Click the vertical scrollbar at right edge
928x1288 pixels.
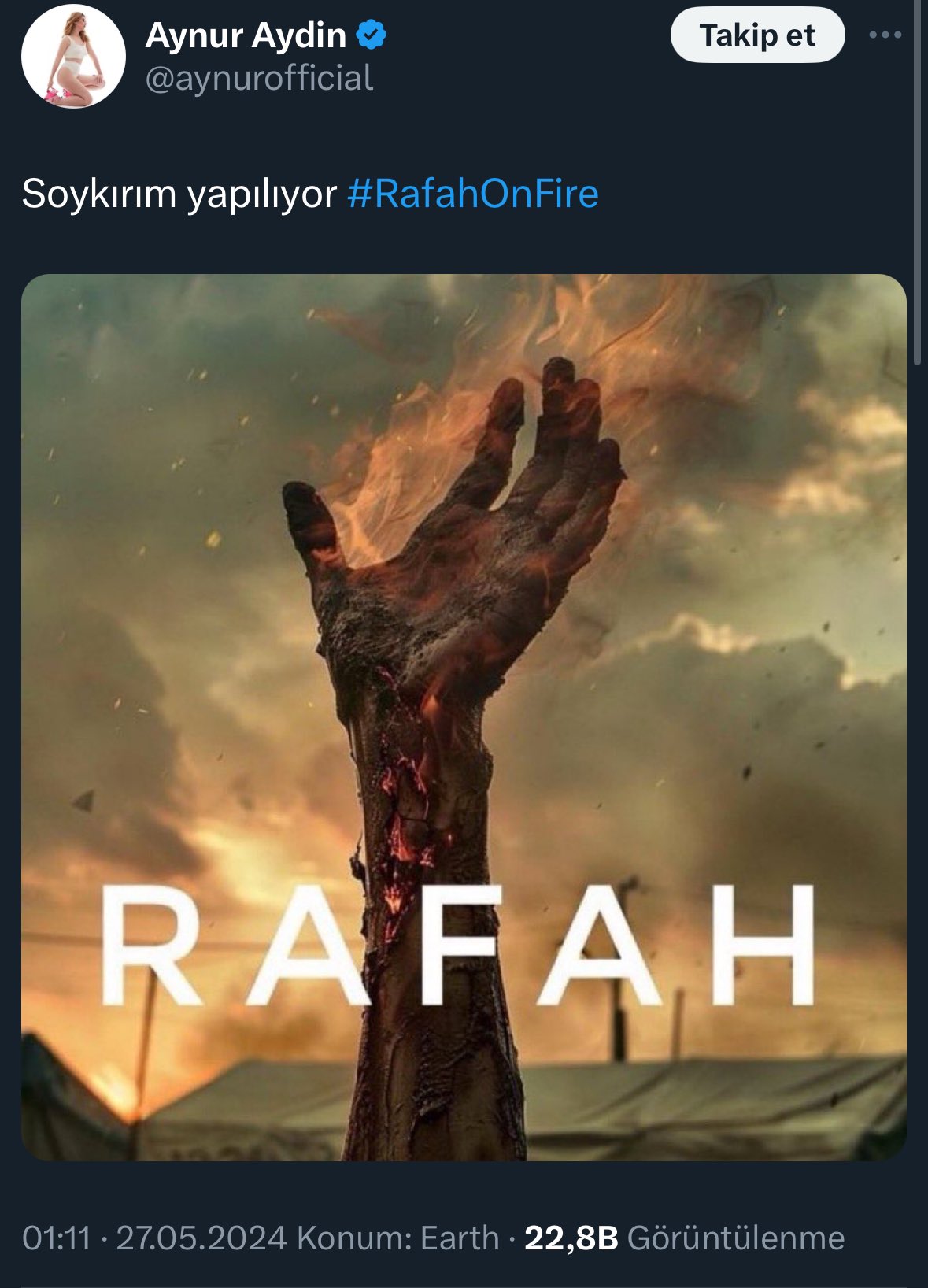click(x=918, y=181)
